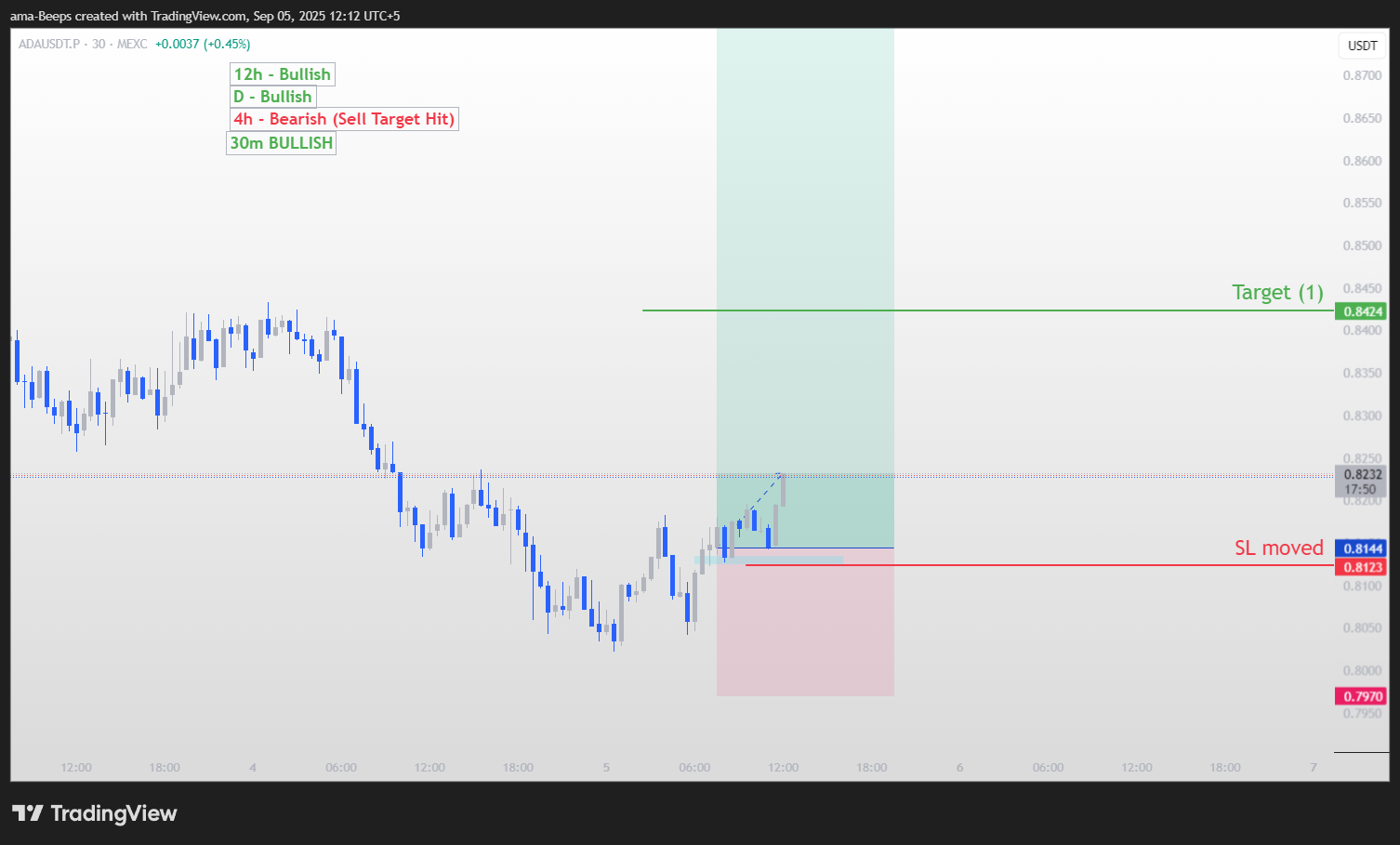Click the pink stop-loss zone of long position
The width and height of the screenshot is (1400, 845).
click(805, 623)
